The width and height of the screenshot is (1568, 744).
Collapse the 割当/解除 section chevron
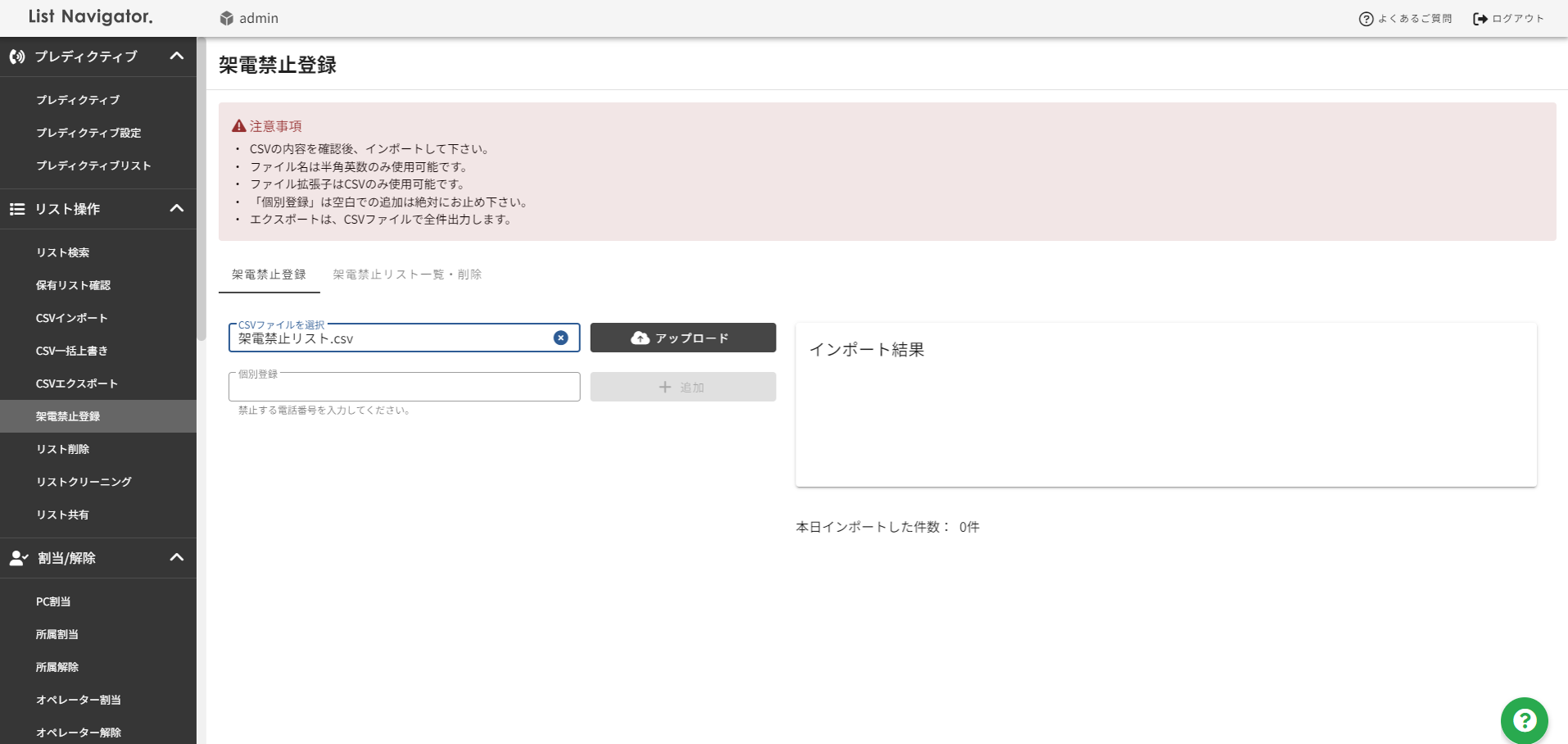tap(176, 557)
